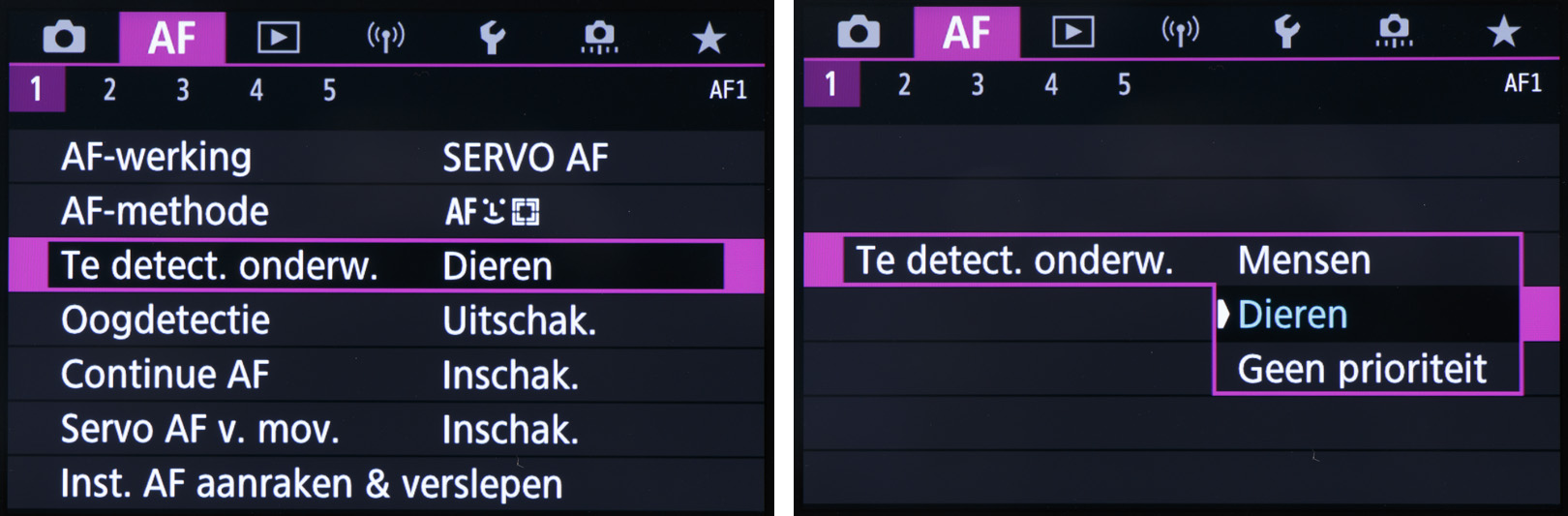
Task: Open the camera shooting tab in left screen
Action: 64,38
